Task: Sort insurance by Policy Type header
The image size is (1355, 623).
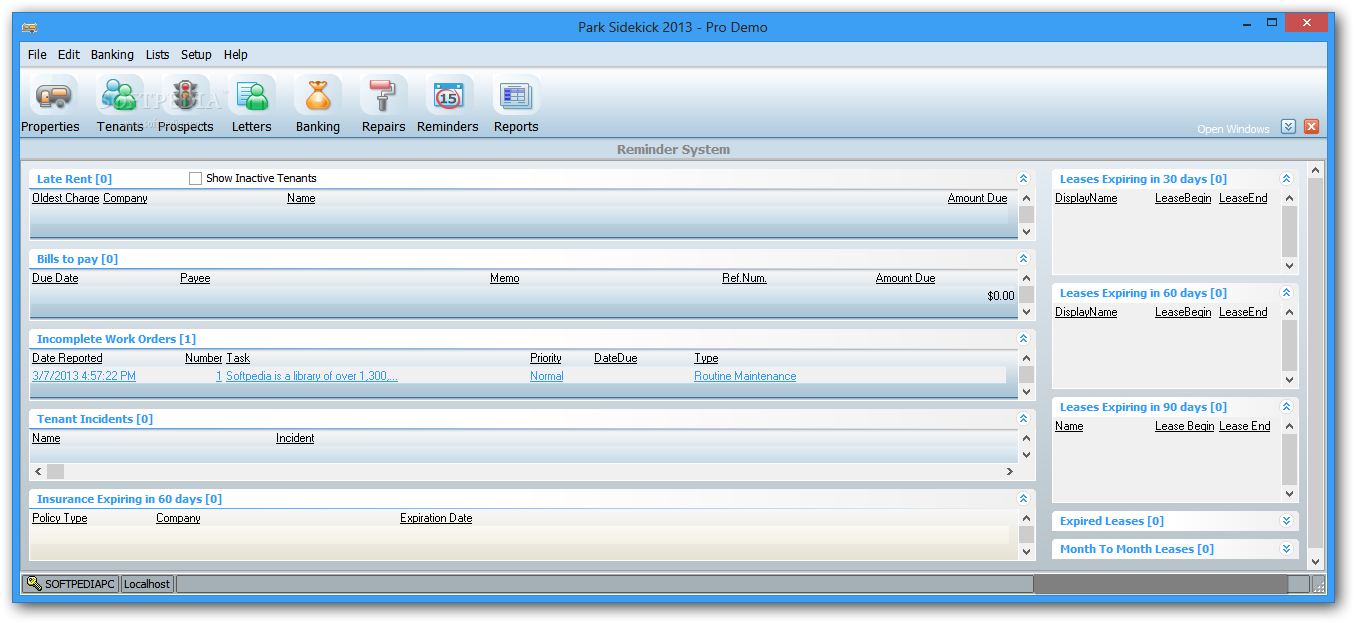Action: point(60,518)
